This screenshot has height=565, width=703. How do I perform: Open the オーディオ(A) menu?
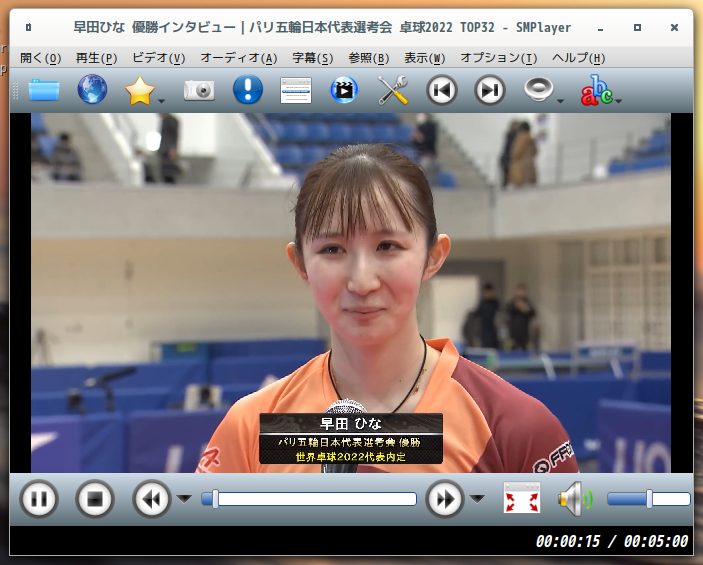(239, 58)
